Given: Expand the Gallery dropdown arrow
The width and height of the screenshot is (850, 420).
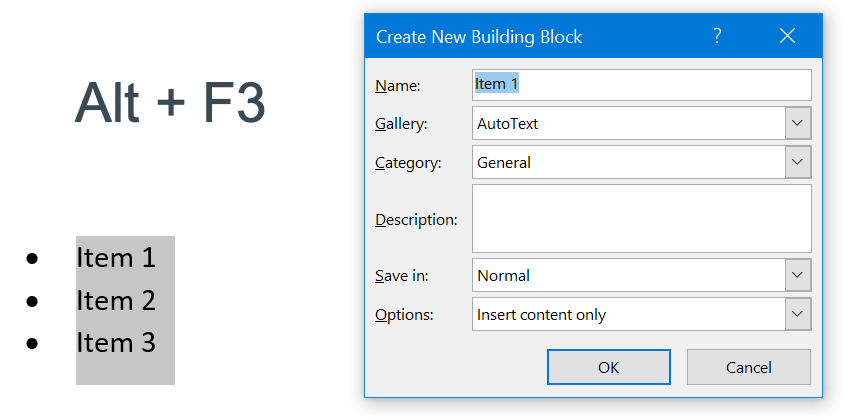Looking at the screenshot, I should pos(797,124).
